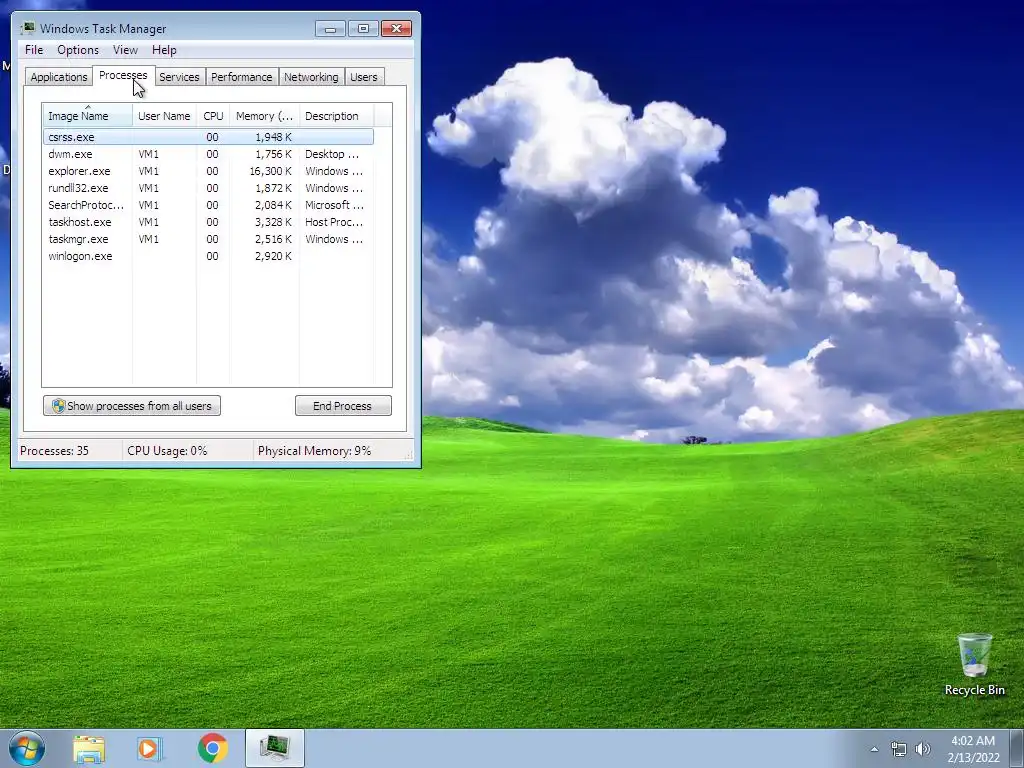Switch to the Applications tab
The height and width of the screenshot is (768, 1024).
[59, 77]
